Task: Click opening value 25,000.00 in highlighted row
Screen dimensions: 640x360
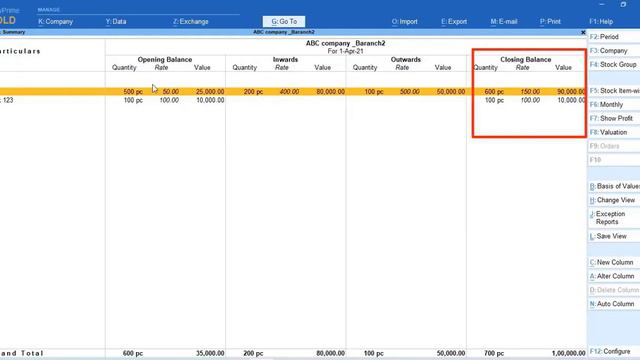Action: [210, 92]
